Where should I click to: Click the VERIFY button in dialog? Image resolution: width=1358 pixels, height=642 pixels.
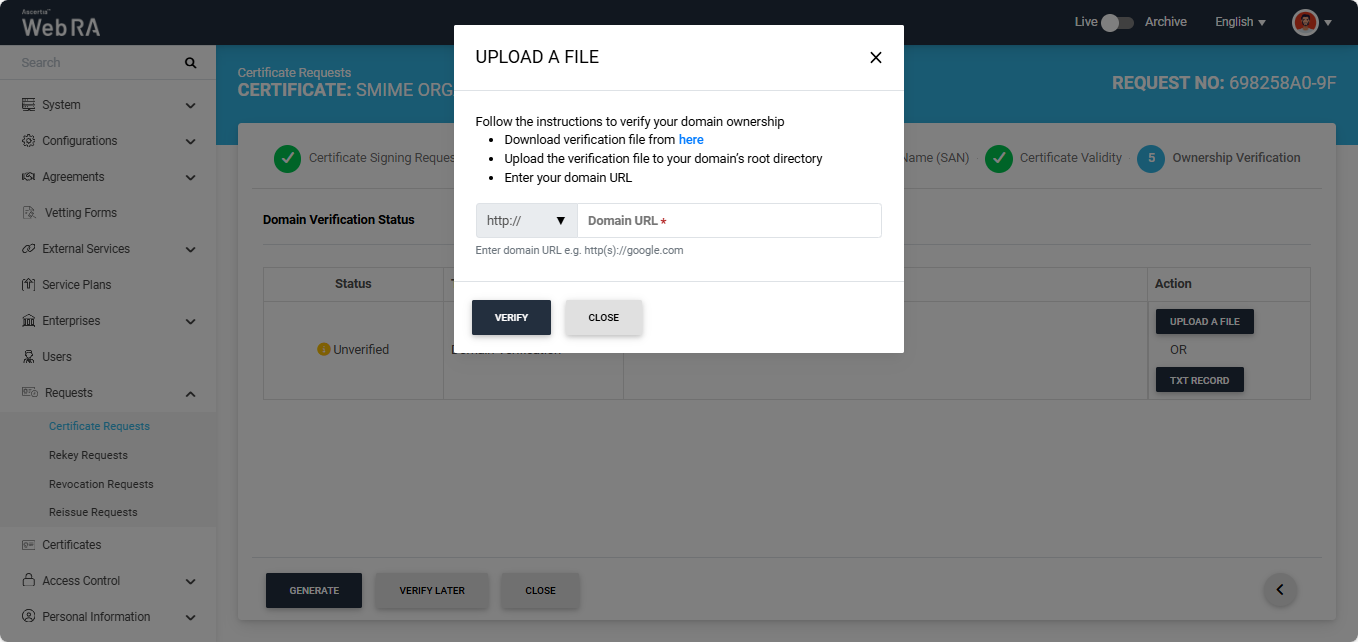click(511, 318)
